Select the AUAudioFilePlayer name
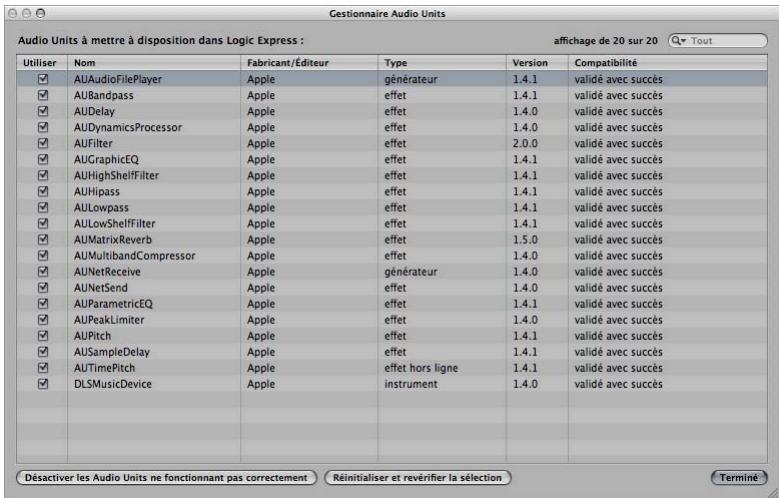Image resolution: width=779 pixels, height=498 pixels. pos(118,79)
